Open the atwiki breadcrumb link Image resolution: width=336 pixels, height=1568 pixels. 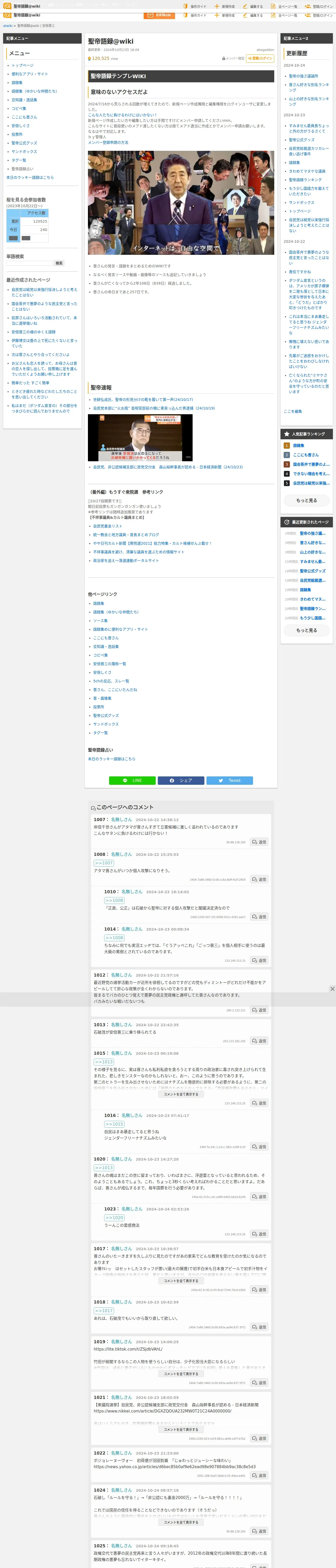(x=8, y=26)
